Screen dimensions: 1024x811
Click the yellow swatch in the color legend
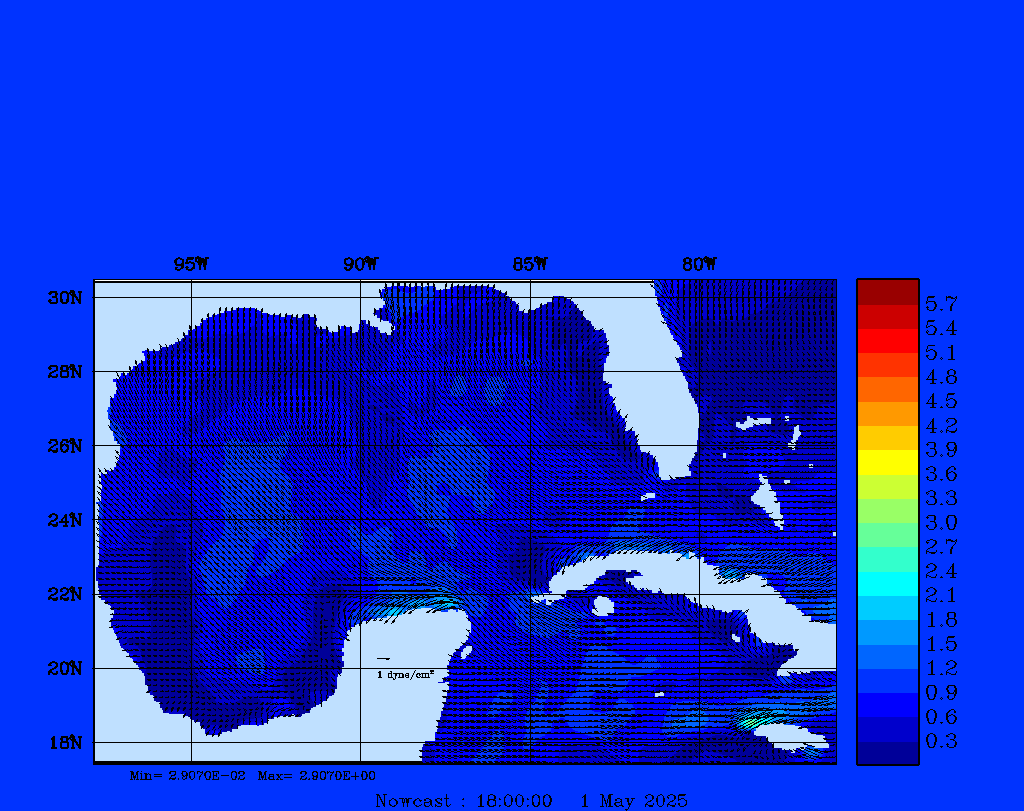click(x=887, y=462)
